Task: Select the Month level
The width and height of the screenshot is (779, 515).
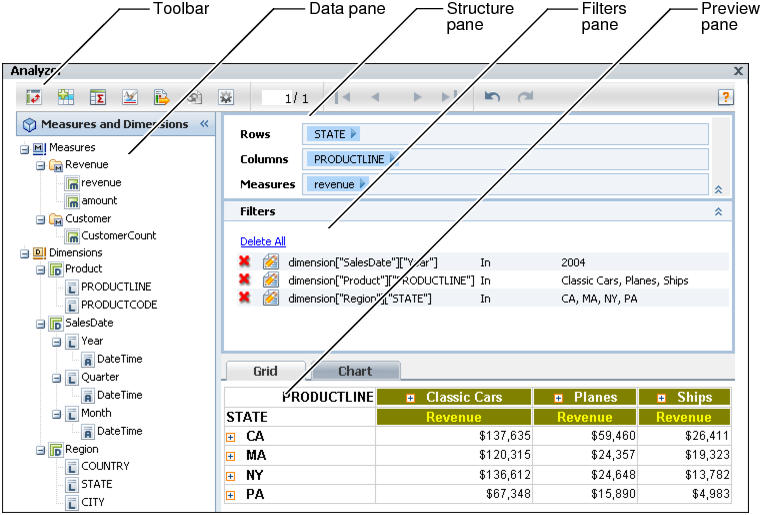Action: 96,413
